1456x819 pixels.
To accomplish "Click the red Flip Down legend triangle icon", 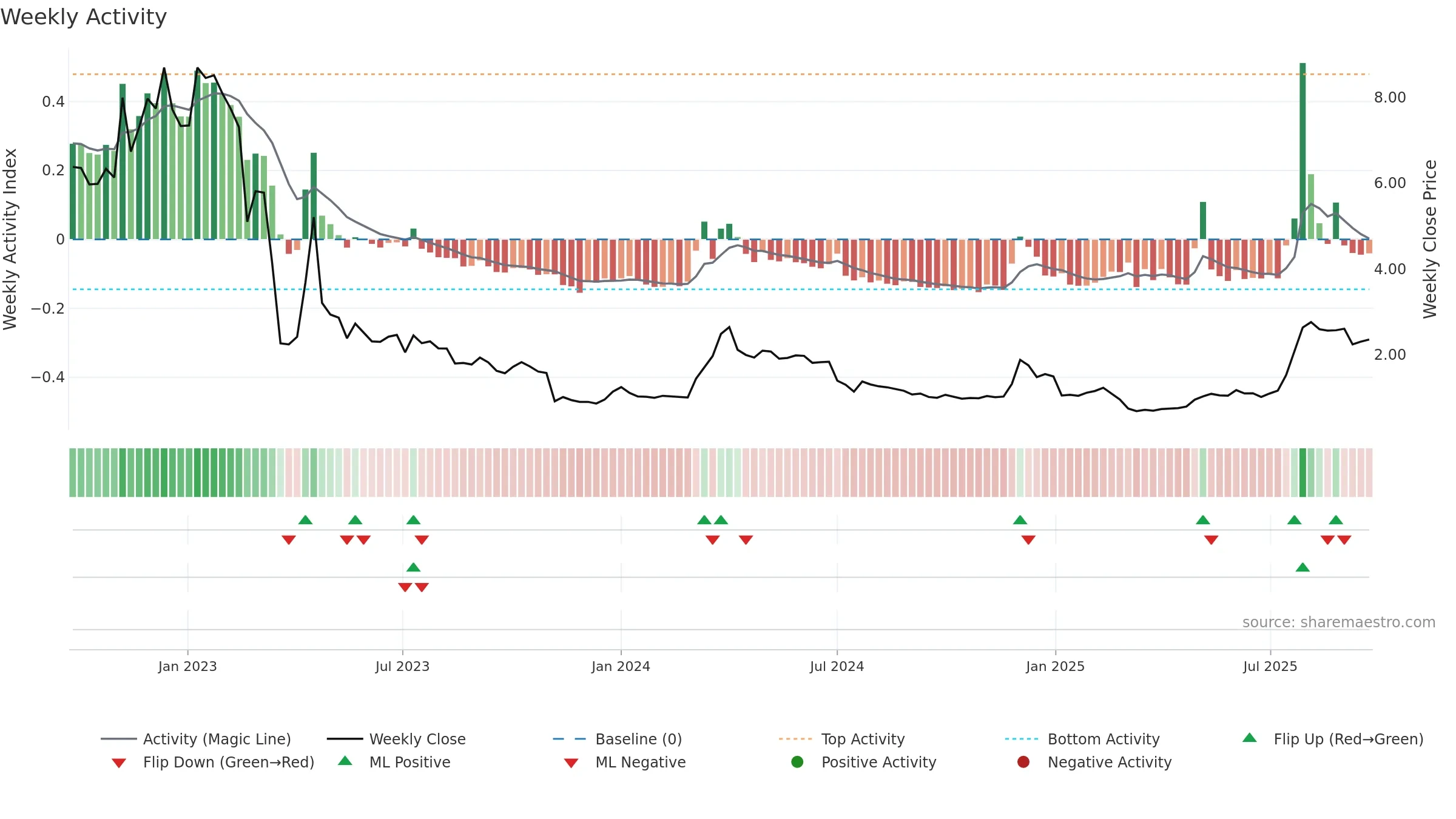I will pos(119,763).
